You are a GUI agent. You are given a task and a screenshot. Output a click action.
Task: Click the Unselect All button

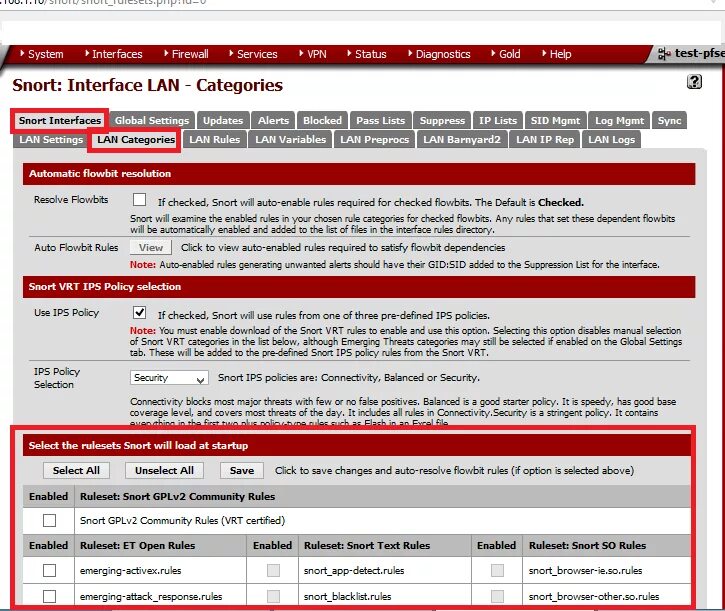coord(164,470)
